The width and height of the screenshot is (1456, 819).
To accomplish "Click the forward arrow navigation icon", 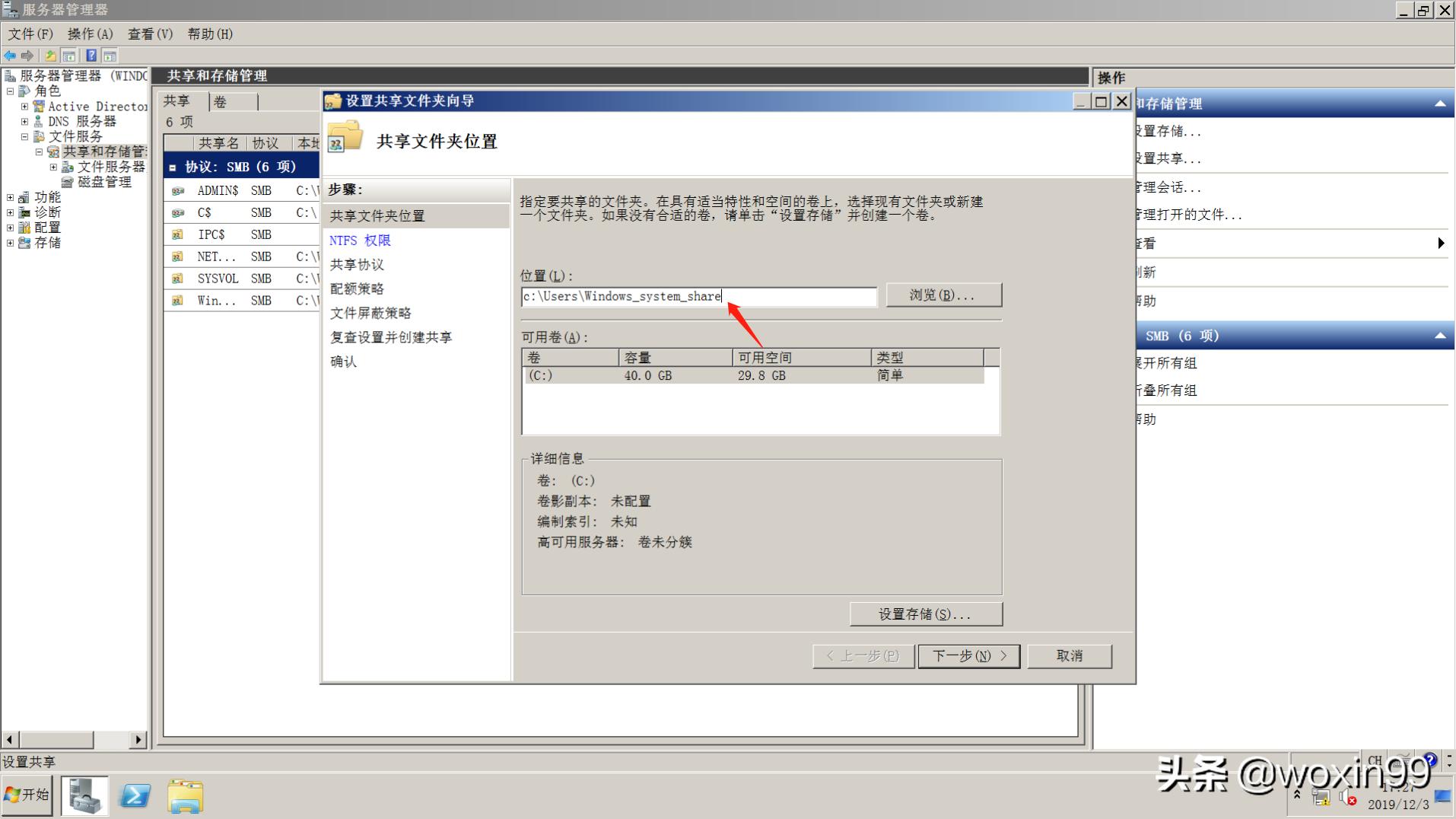I will coord(28,55).
